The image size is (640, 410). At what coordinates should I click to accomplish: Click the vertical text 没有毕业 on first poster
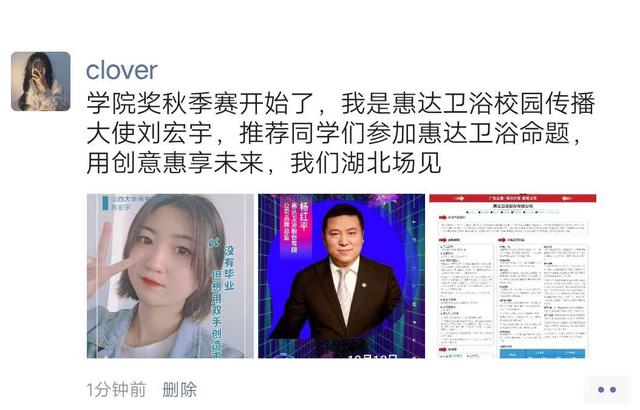(229, 268)
